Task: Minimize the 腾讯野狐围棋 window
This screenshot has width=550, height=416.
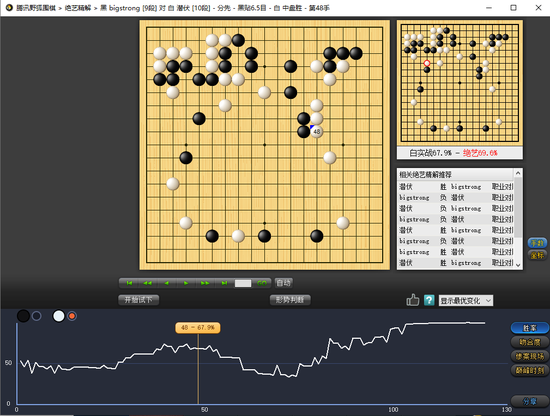Action: (489, 8)
